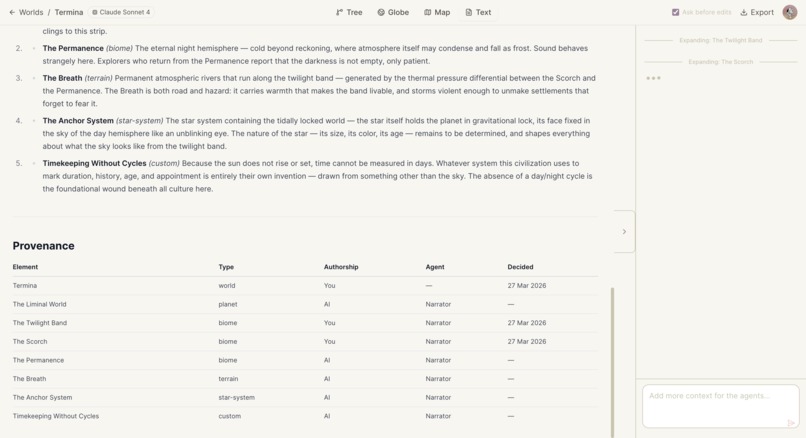Focus the Add more context input field
Image resolution: width=806 pixels, height=438 pixels.
(720, 406)
